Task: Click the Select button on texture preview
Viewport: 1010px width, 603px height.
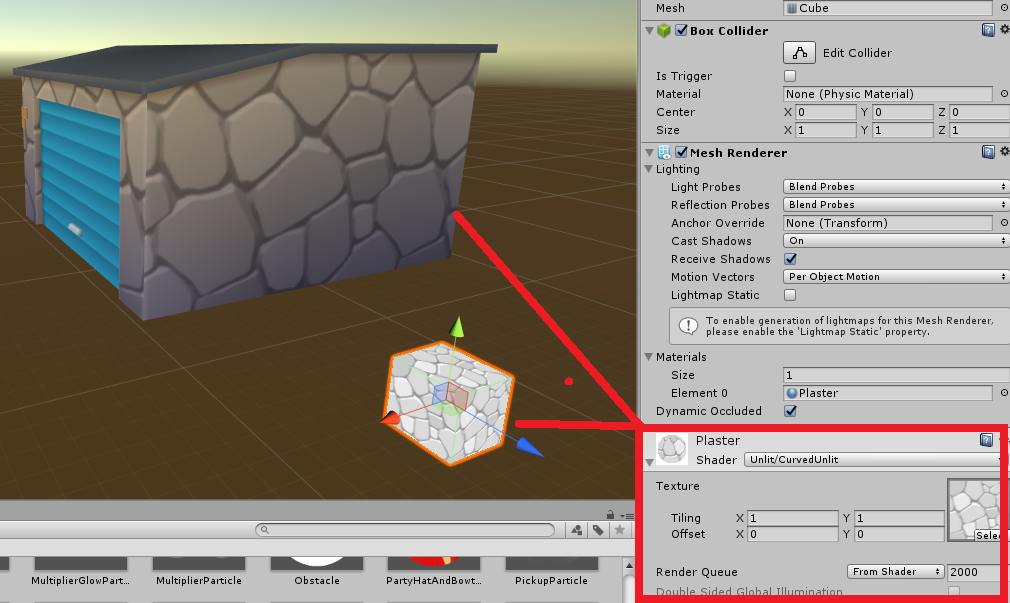Action: point(986,535)
